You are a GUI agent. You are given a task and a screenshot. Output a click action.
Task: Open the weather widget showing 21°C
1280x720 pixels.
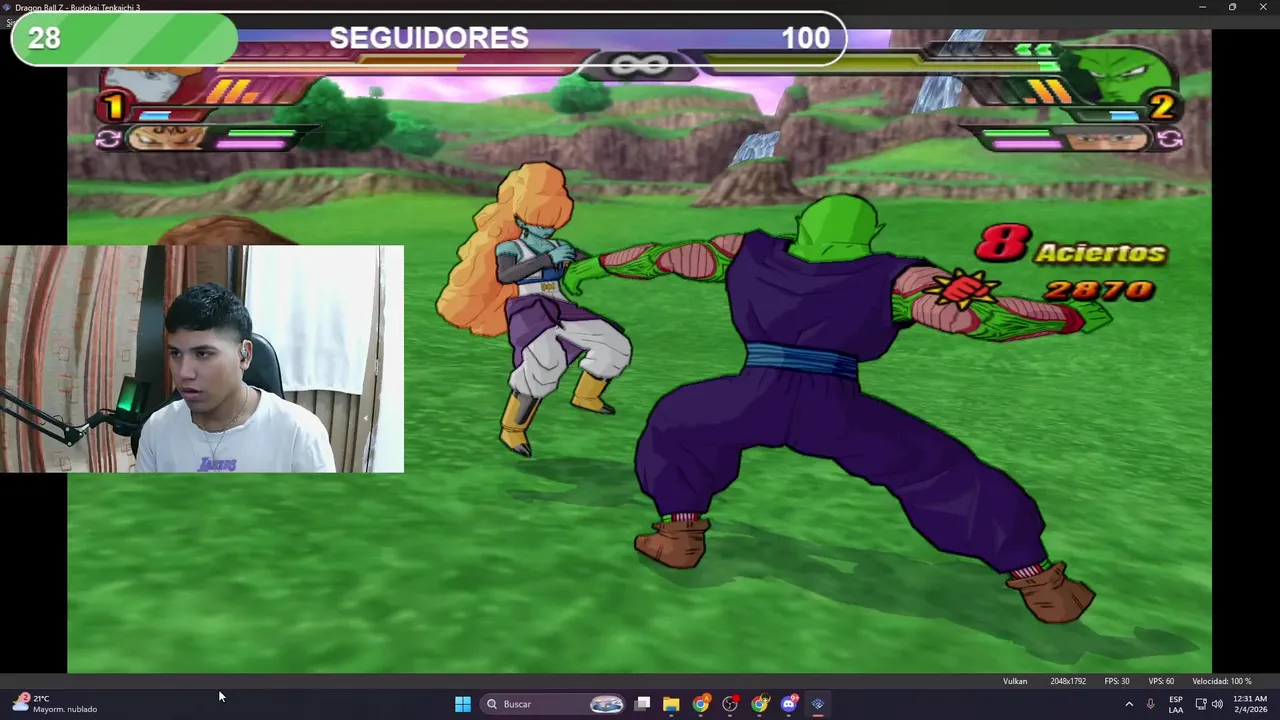tap(55, 704)
